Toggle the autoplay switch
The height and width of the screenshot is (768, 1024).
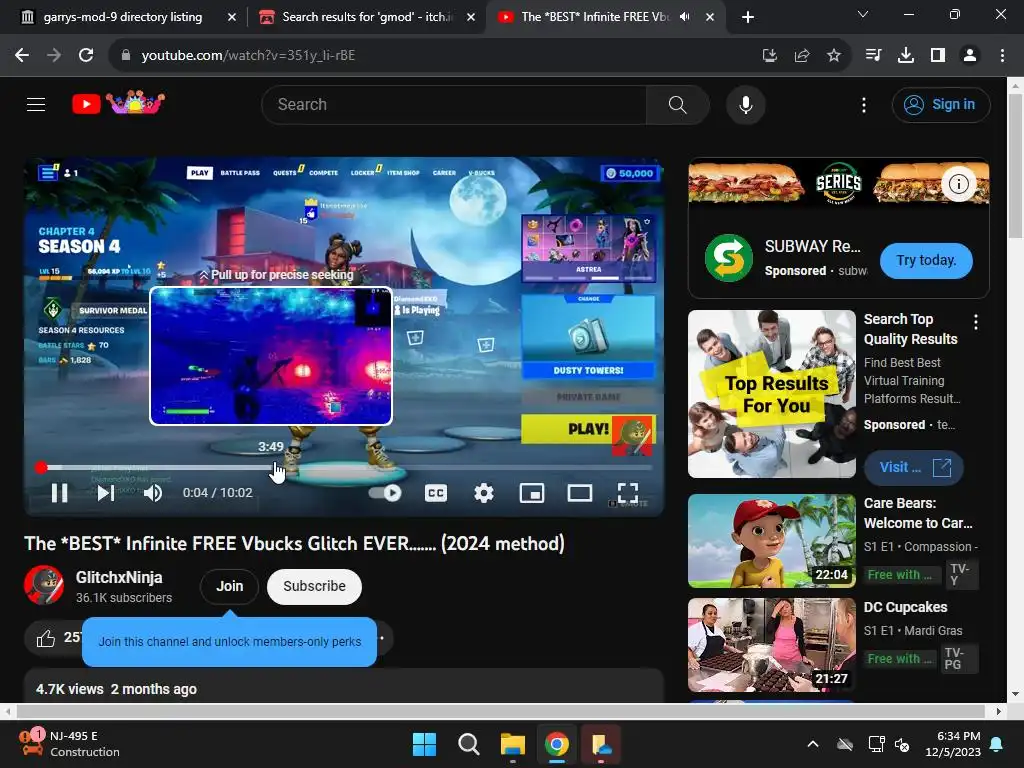385,493
